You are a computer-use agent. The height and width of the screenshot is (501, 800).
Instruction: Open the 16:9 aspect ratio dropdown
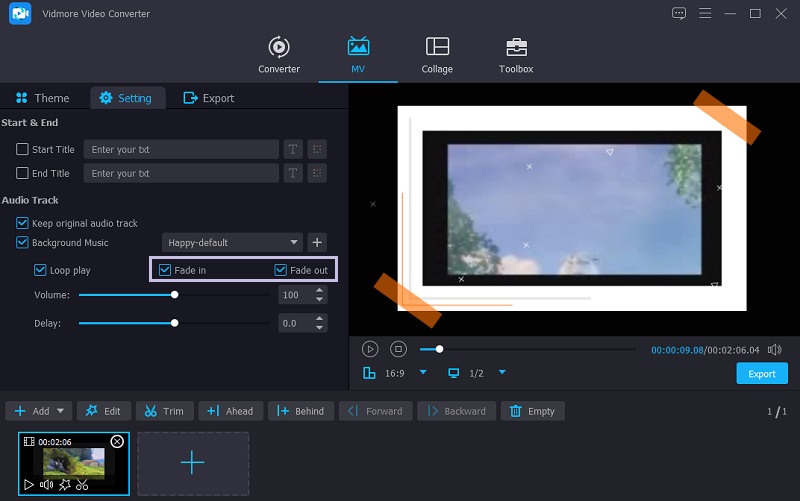(x=422, y=373)
